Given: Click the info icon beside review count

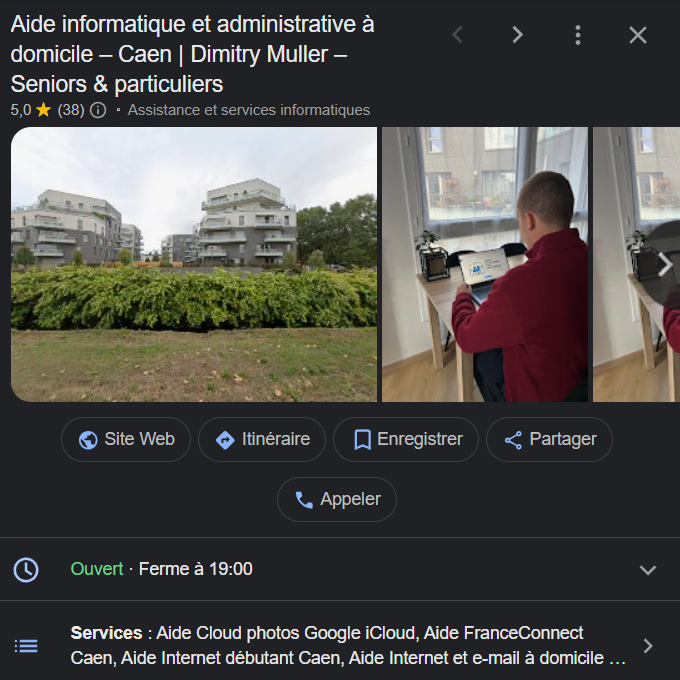Looking at the screenshot, I should 98,110.
